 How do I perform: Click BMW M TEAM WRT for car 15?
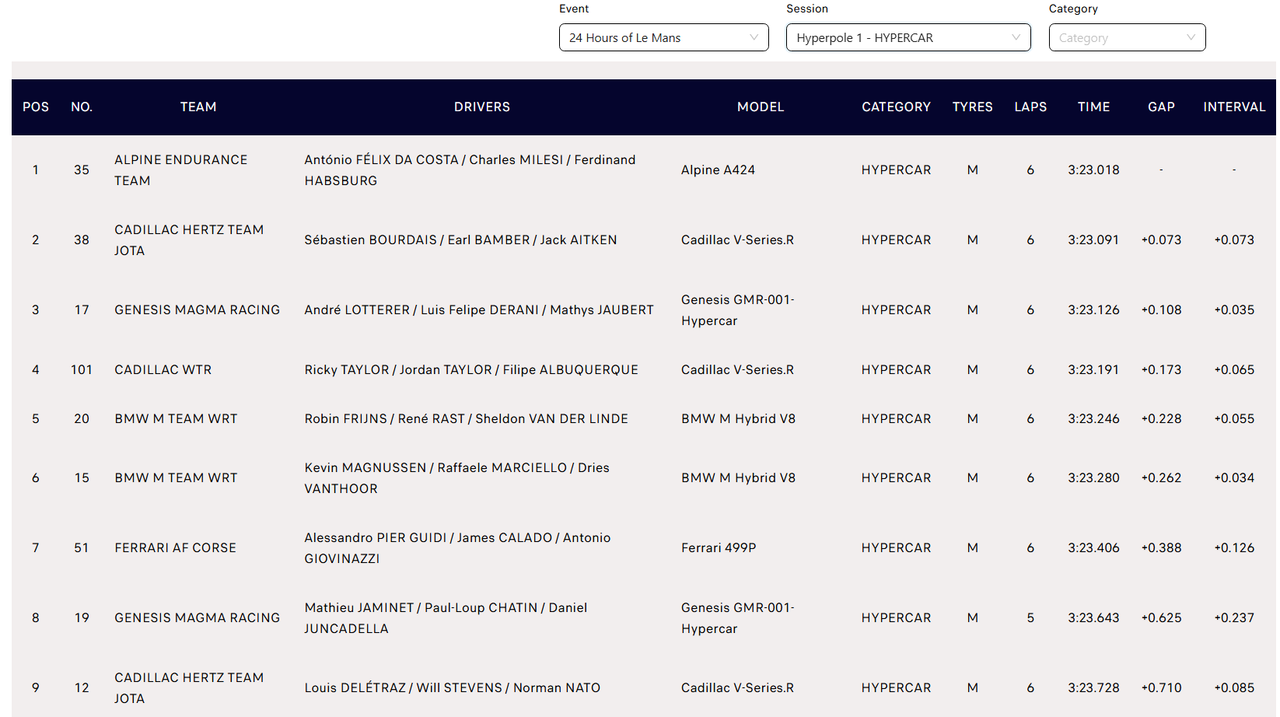(x=176, y=478)
